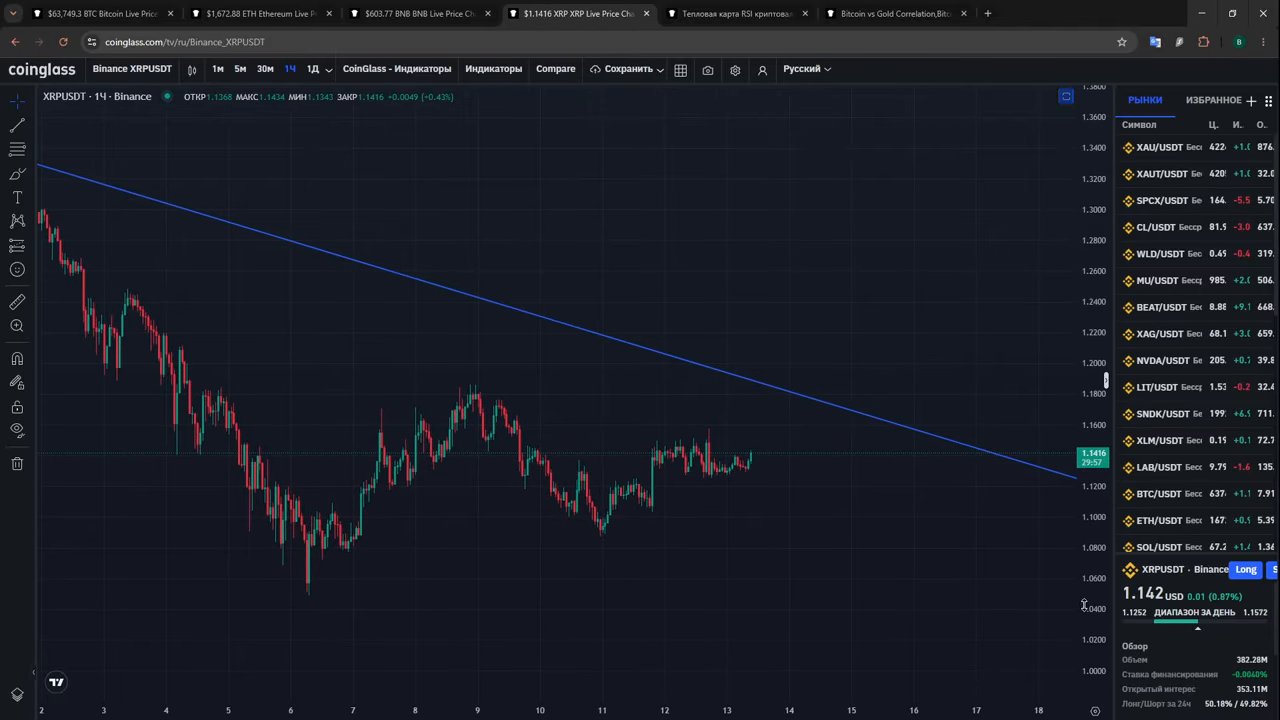Open the Compare symbols option

(555, 69)
